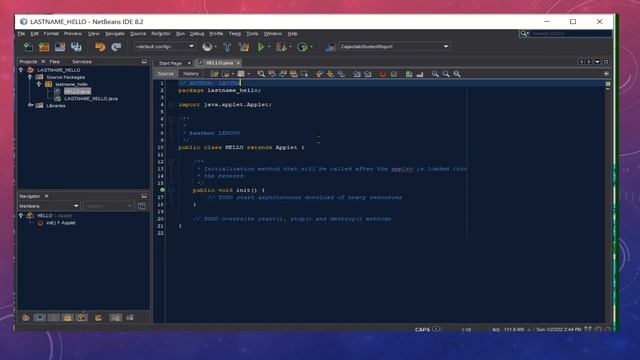The height and width of the screenshot is (360, 640).
Task: Click the first zoom magnifier in the editor toolbar
Action: [x=435, y=74]
